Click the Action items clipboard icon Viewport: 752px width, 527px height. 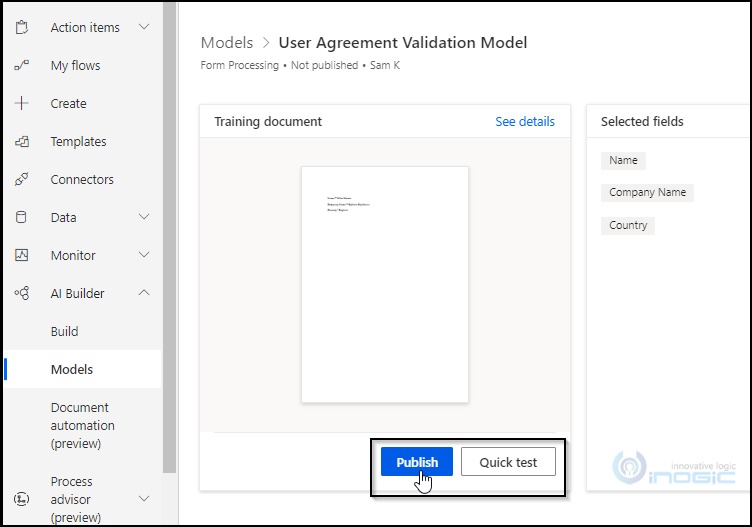coord(22,27)
